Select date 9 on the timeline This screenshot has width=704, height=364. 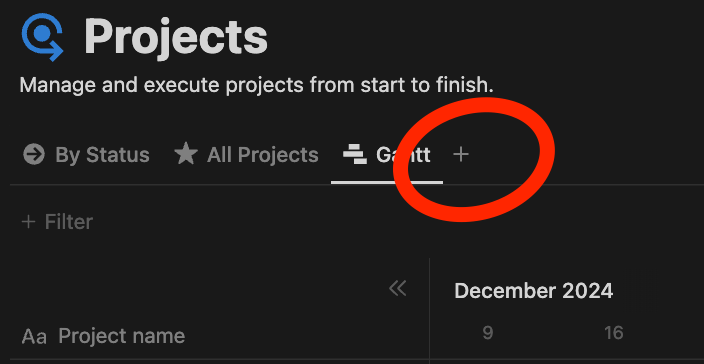[x=488, y=333]
